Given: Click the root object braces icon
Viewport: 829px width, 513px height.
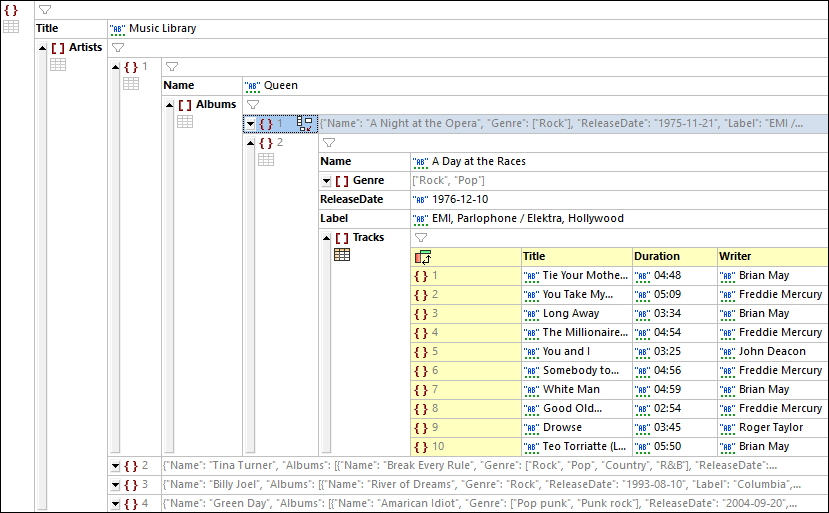Looking at the screenshot, I should click(11, 9).
